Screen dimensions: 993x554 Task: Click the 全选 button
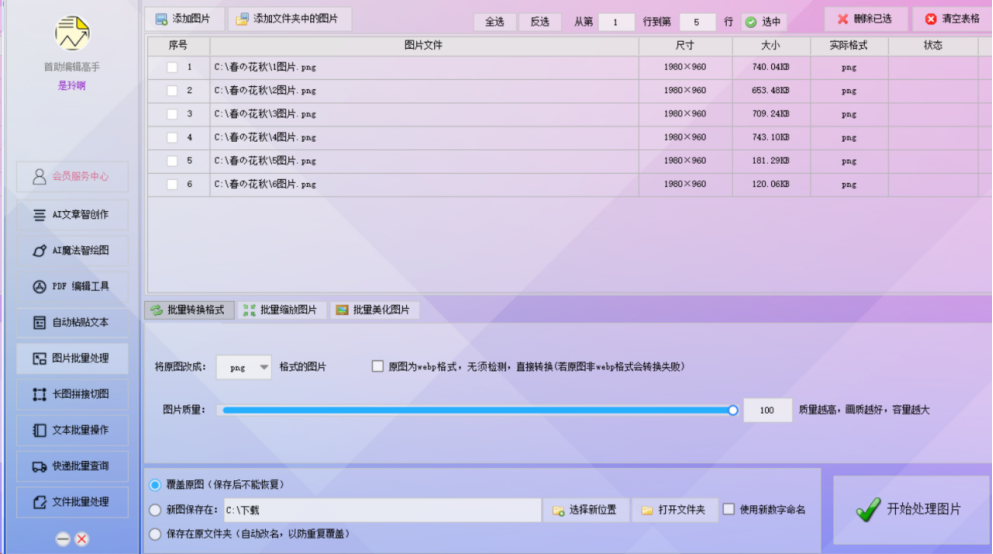495,22
